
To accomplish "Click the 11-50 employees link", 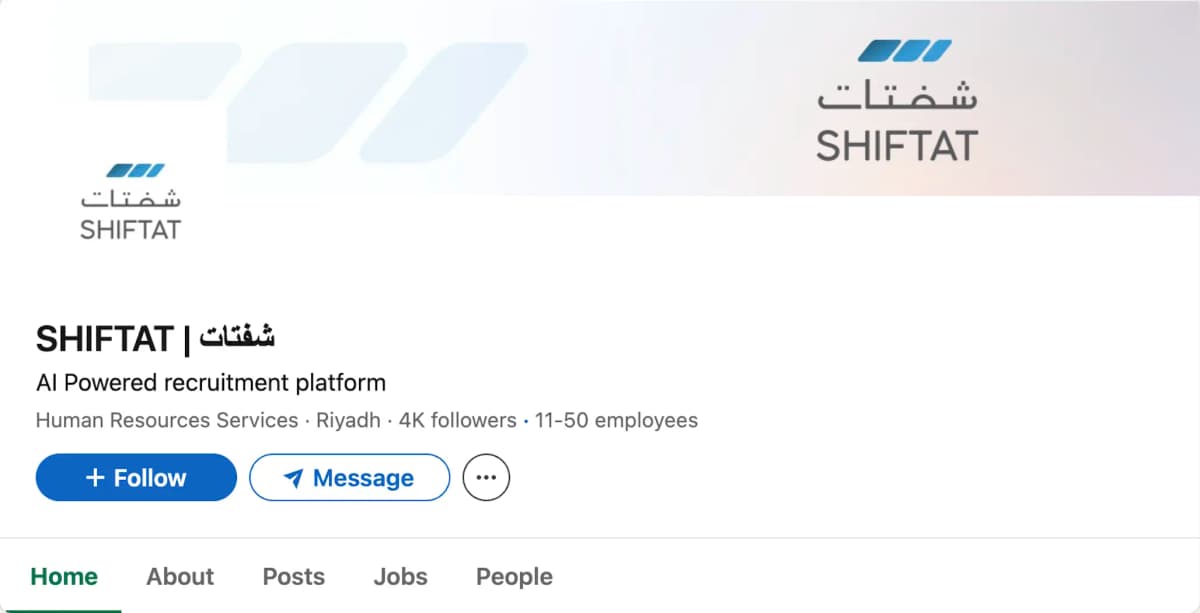I will point(616,420).
